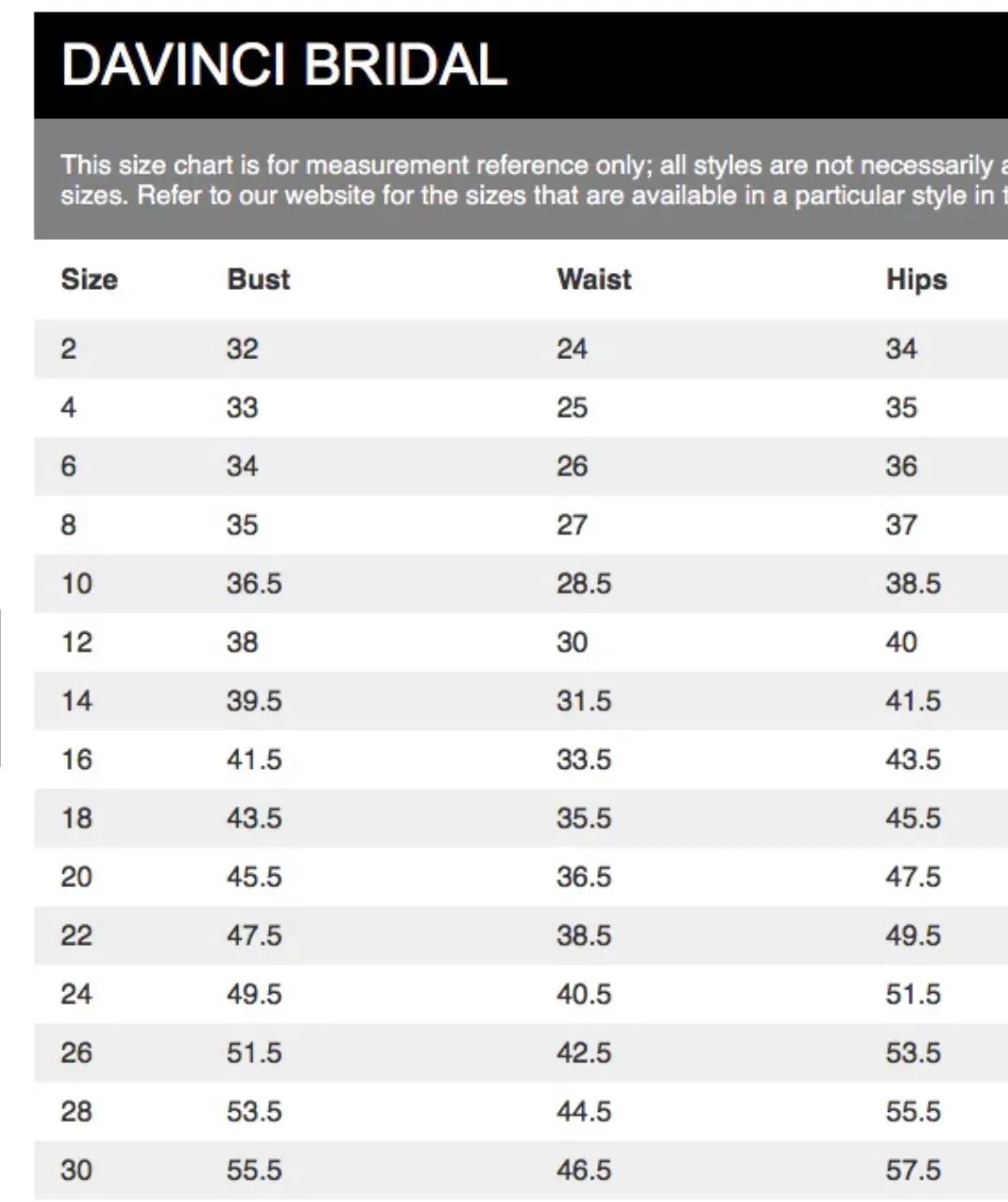1008x1202 pixels.
Task: Click waist value 26 in size 6 row
Action: coord(572,466)
